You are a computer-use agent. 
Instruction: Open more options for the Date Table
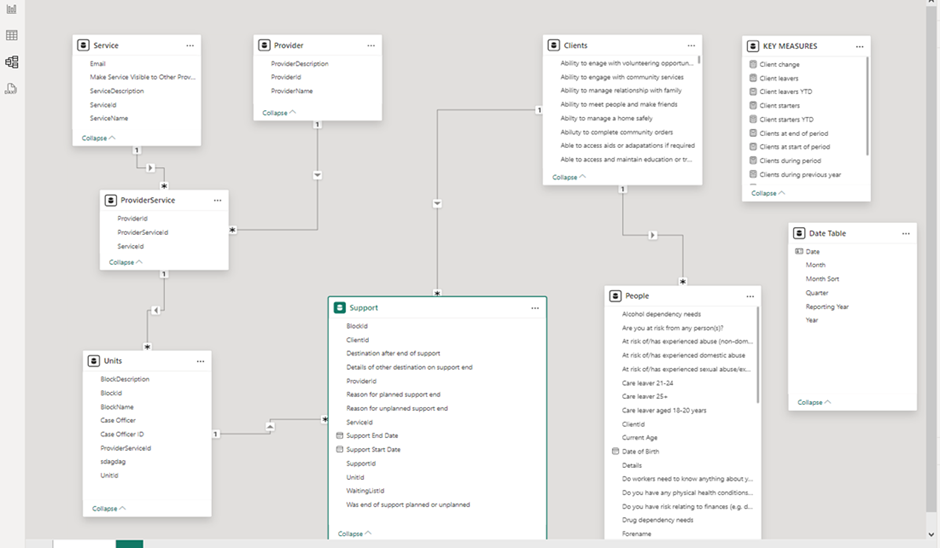pyautogui.click(x=906, y=233)
